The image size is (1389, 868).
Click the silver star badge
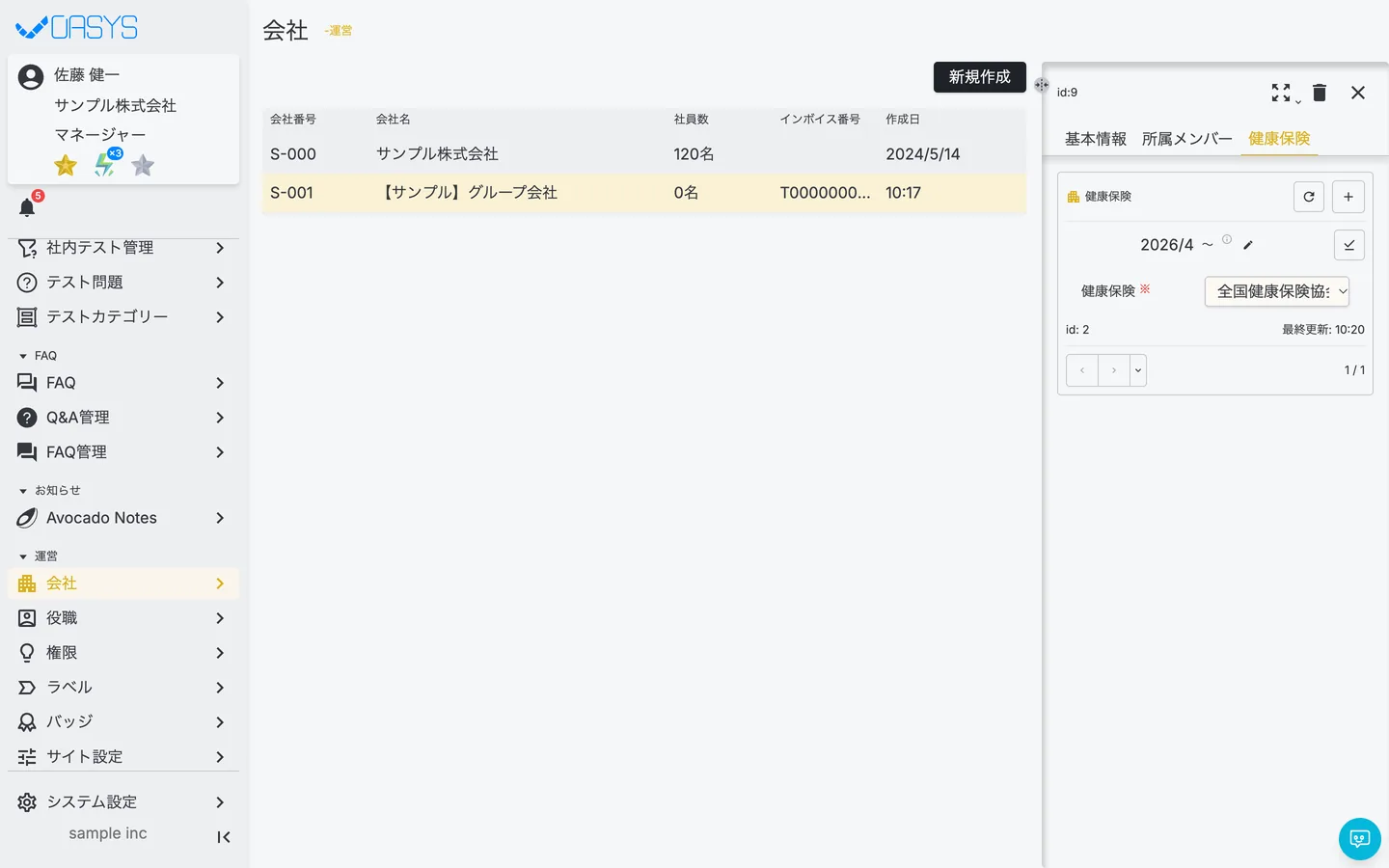[143, 166]
